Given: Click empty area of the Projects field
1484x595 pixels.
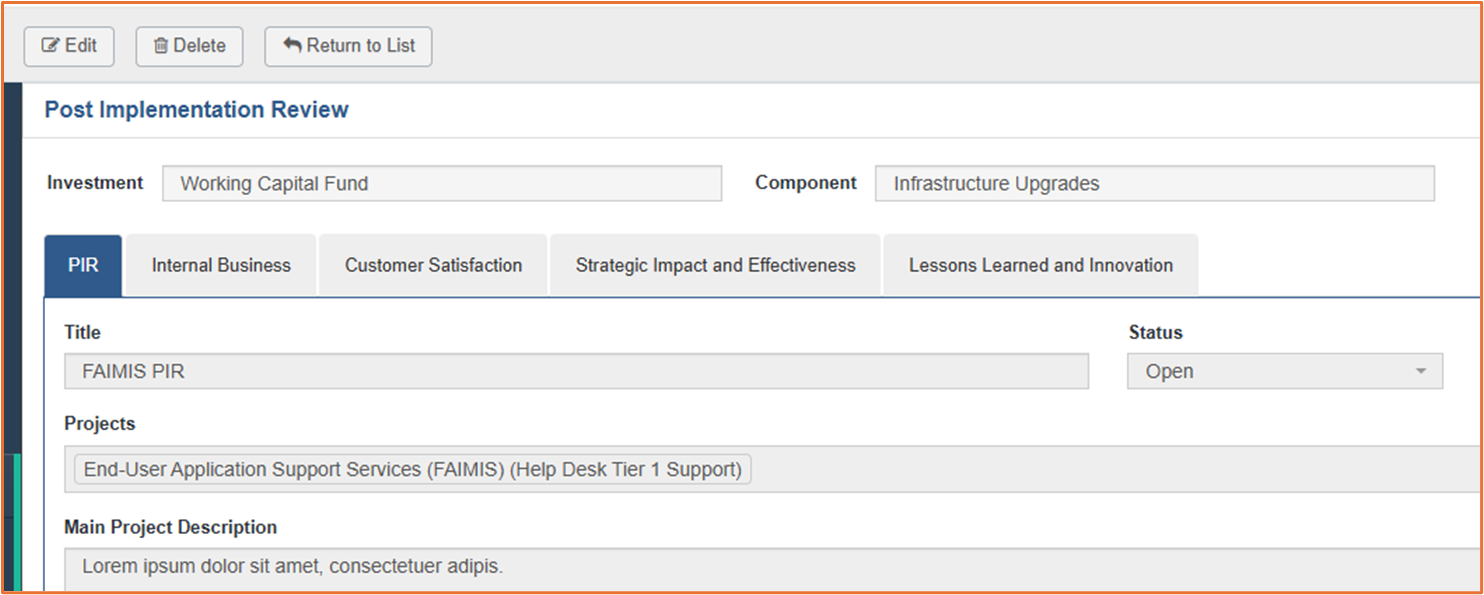Looking at the screenshot, I should click(1110, 469).
